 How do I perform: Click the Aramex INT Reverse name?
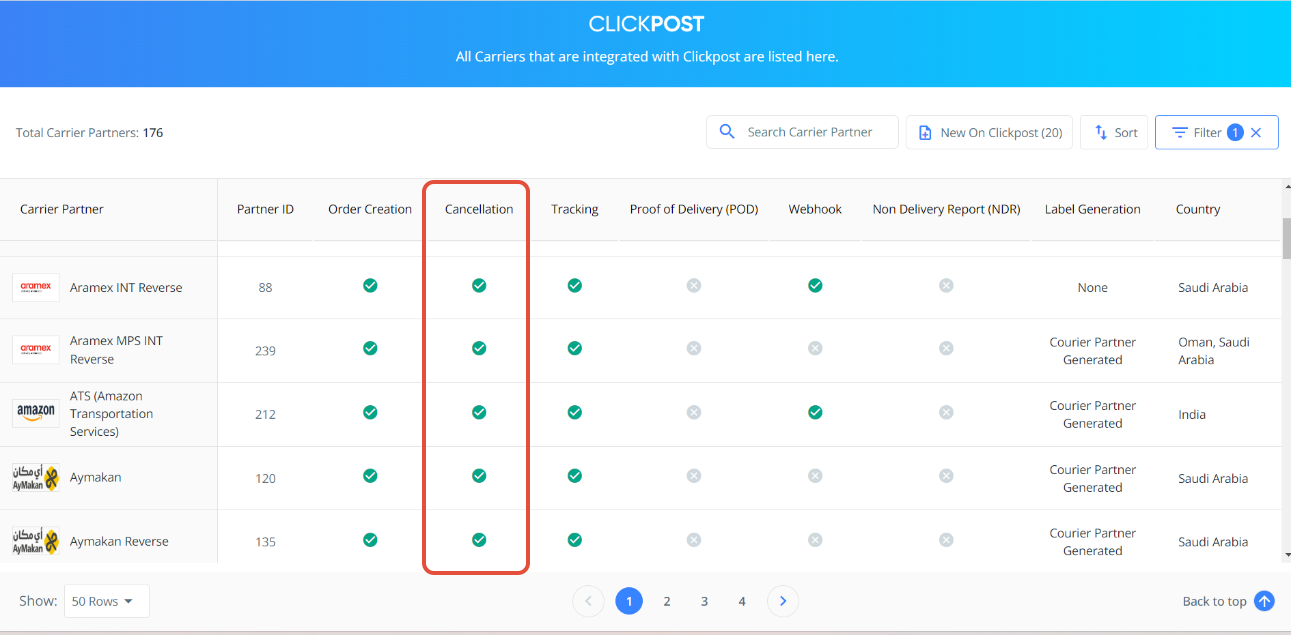126,287
